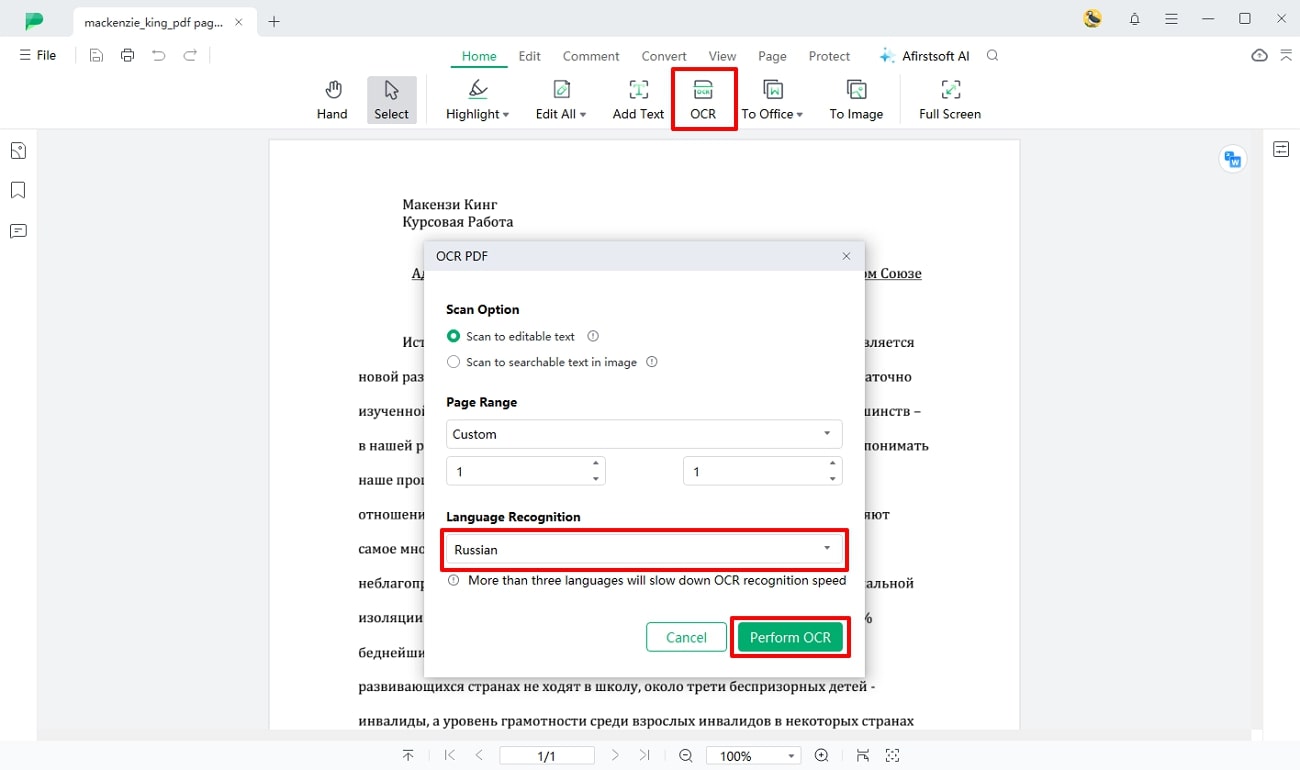
Task: Activate the Select tool
Action: [391, 100]
